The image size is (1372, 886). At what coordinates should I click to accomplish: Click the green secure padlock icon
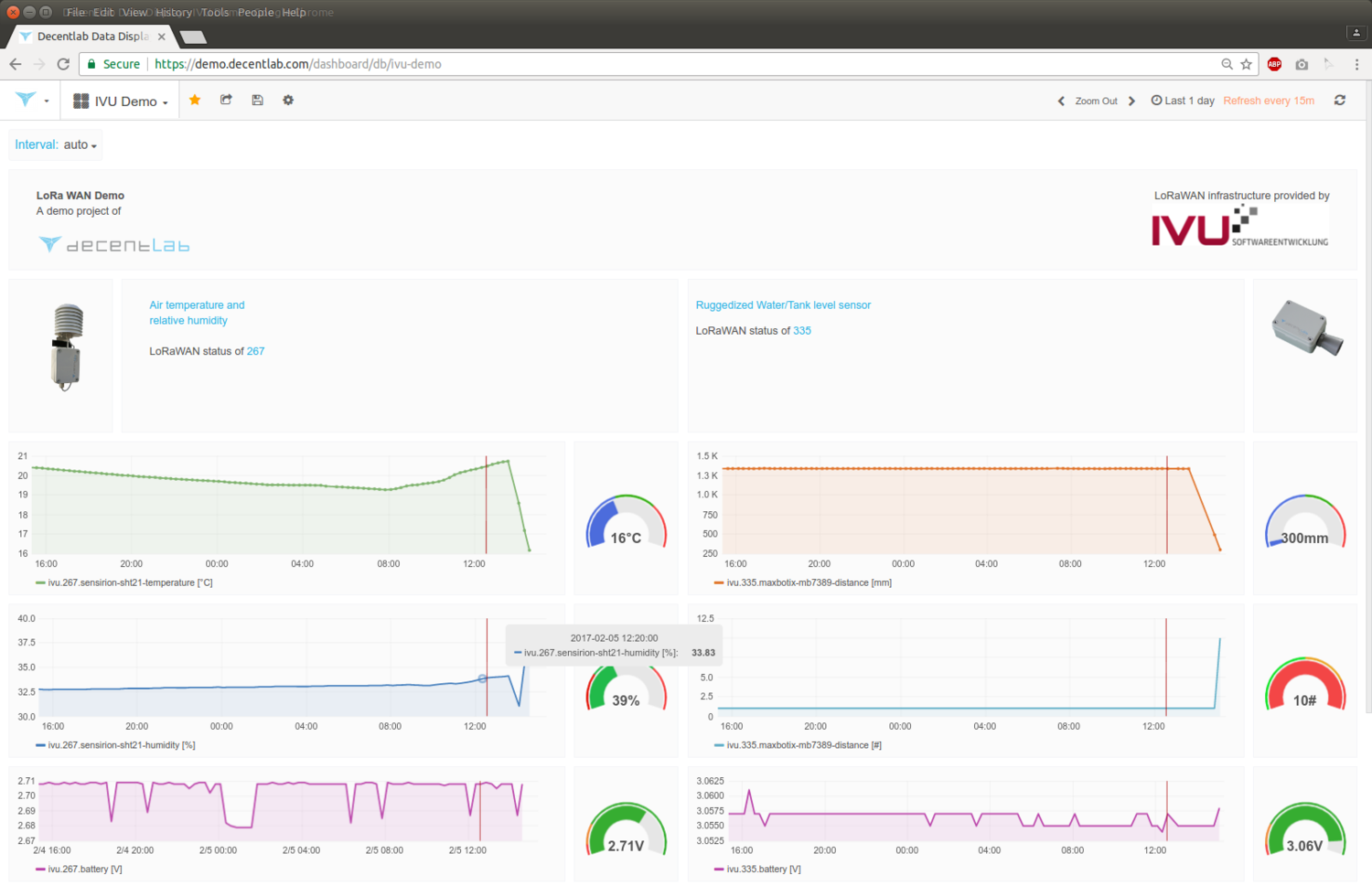(x=91, y=64)
